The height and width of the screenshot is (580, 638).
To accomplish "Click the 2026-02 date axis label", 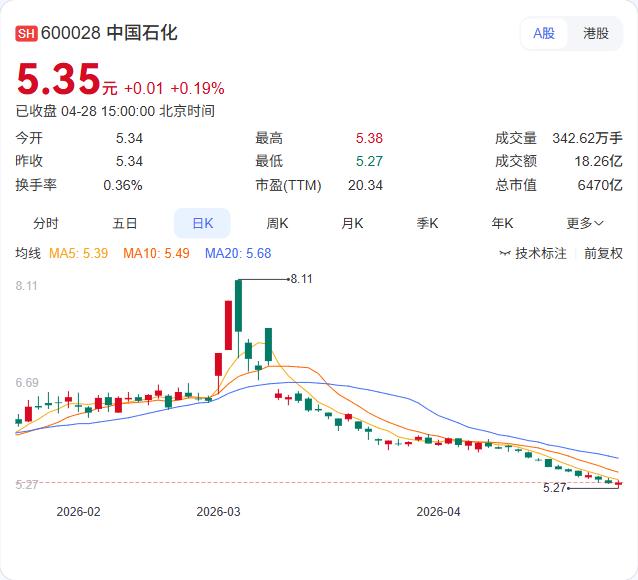I will click(78, 512).
